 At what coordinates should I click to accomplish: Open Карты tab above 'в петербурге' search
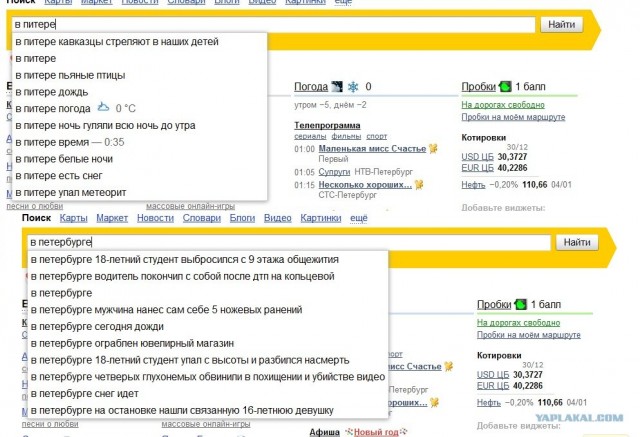[73, 218]
